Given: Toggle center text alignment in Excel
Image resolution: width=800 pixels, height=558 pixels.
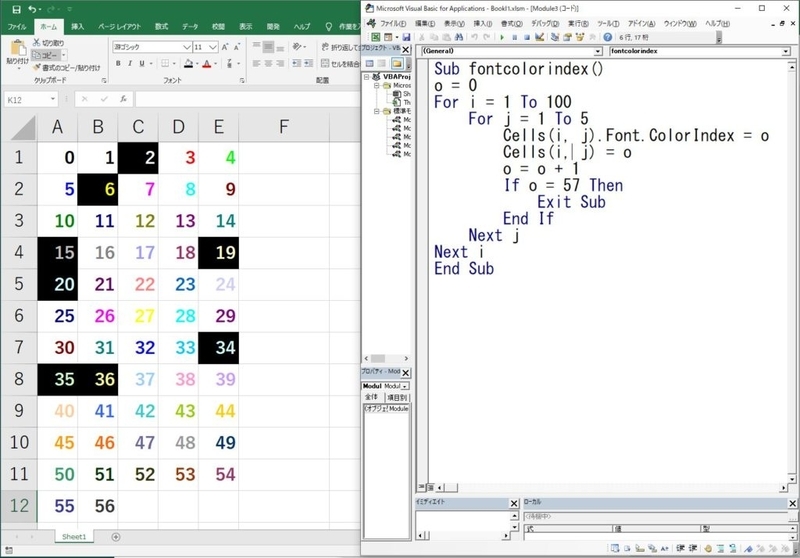Looking at the screenshot, I should (x=268, y=63).
